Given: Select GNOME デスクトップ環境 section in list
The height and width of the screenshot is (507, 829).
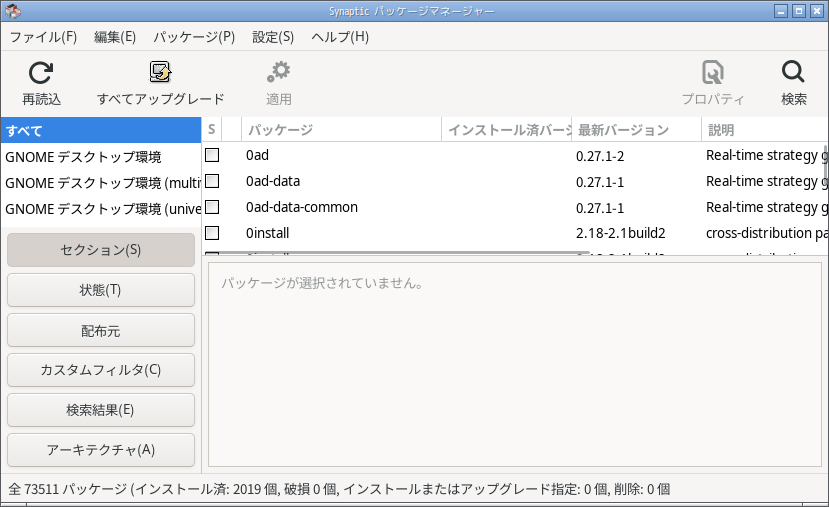Looking at the screenshot, I should pos(83,157).
